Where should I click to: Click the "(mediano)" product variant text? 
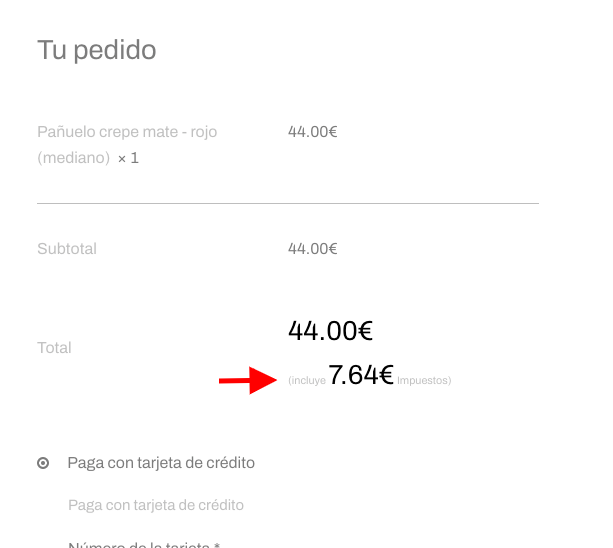click(x=73, y=158)
